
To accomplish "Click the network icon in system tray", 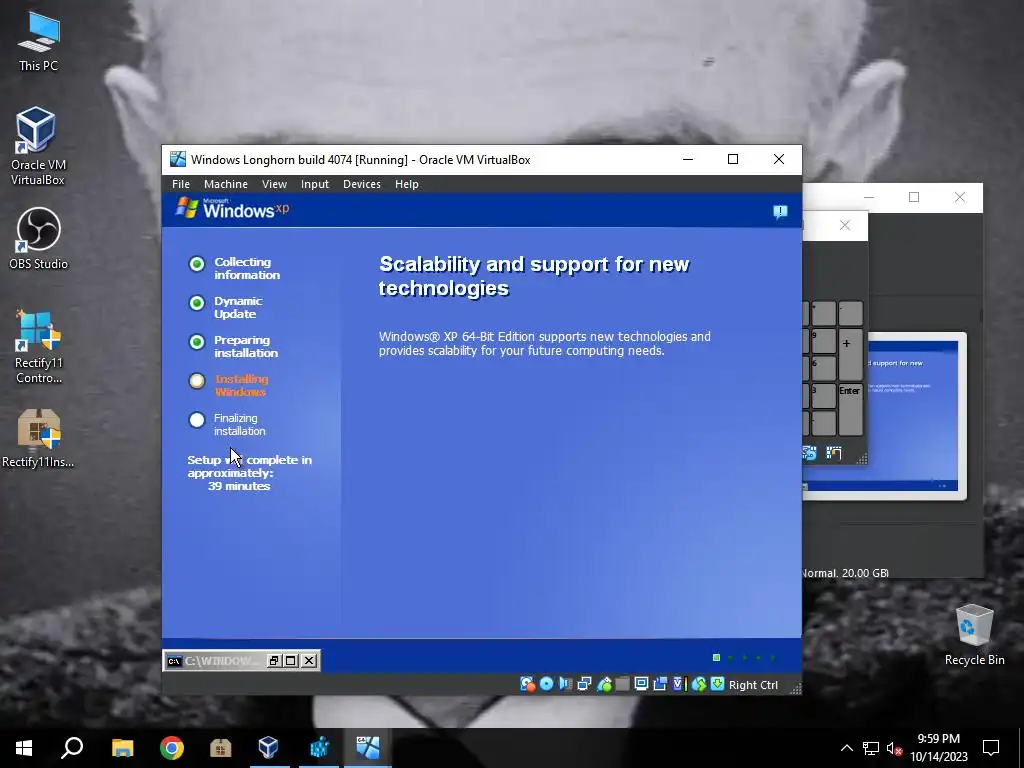I will [871, 748].
